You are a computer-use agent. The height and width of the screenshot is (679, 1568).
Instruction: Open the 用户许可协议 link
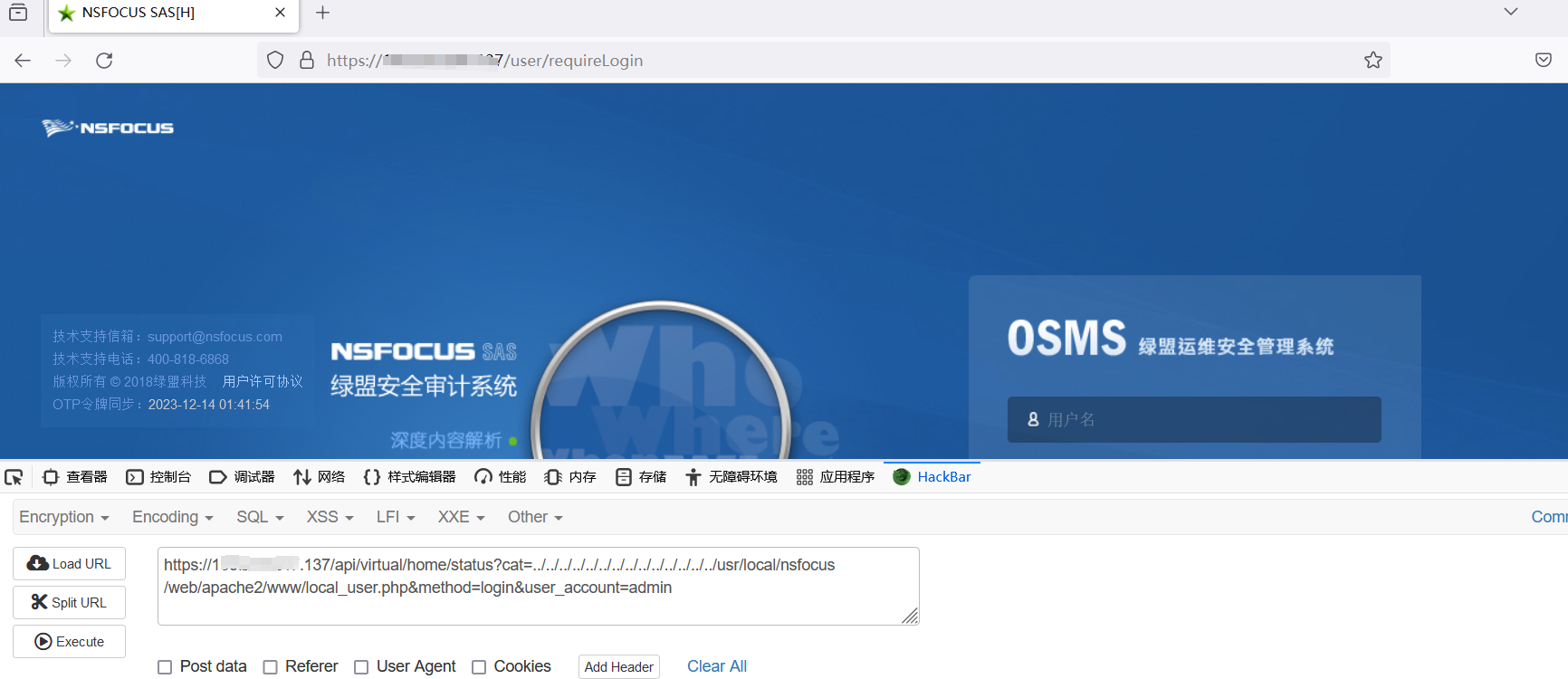pyautogui.click(x=263, y=382)
